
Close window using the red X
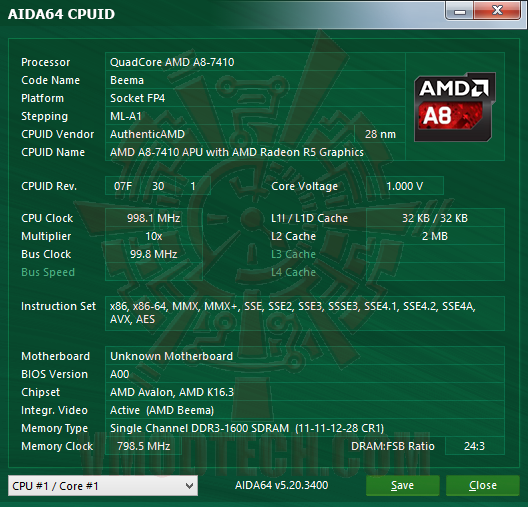click(x=497, y=11)
